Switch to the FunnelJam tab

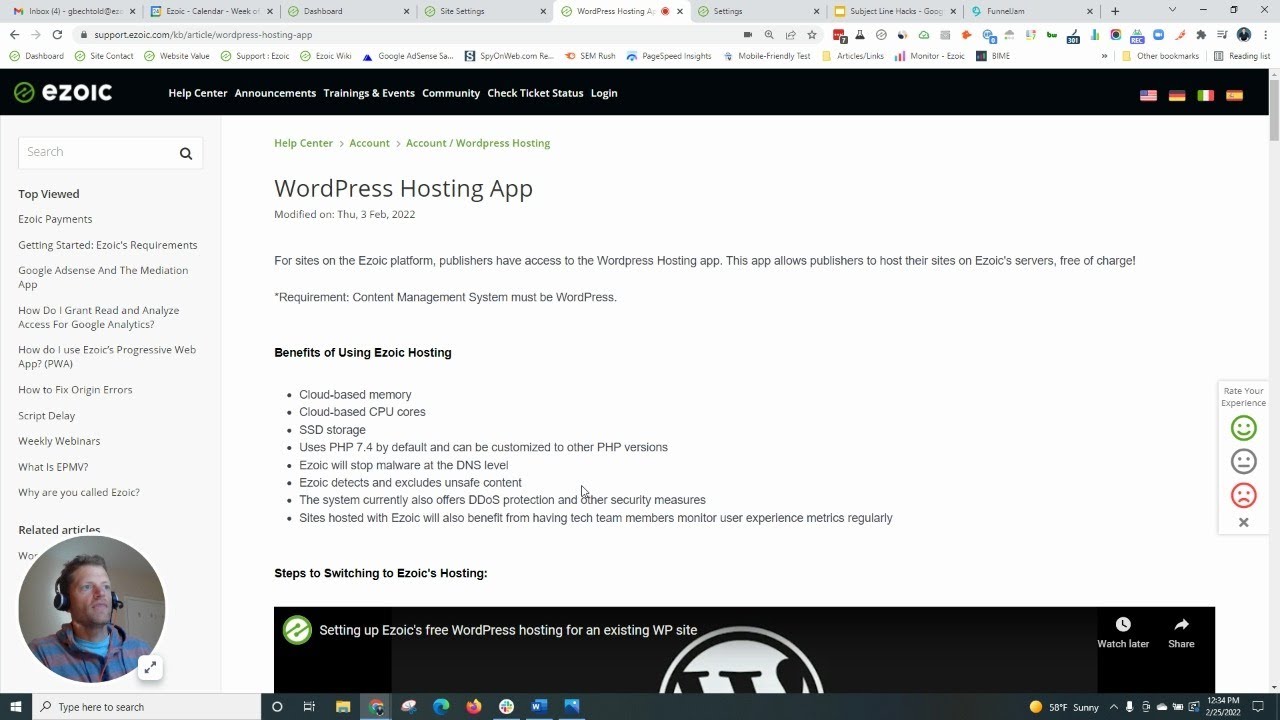tap(1031, 11)
